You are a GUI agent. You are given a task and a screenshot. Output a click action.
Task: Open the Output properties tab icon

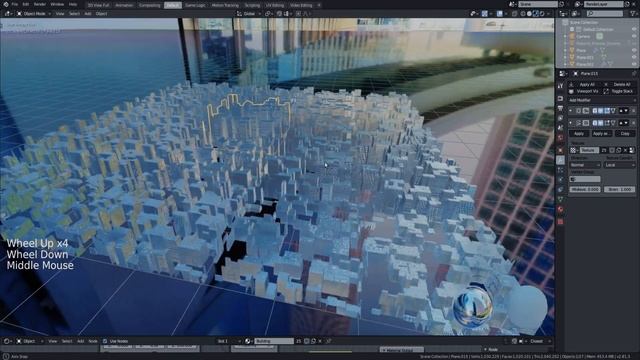(560, 108)
